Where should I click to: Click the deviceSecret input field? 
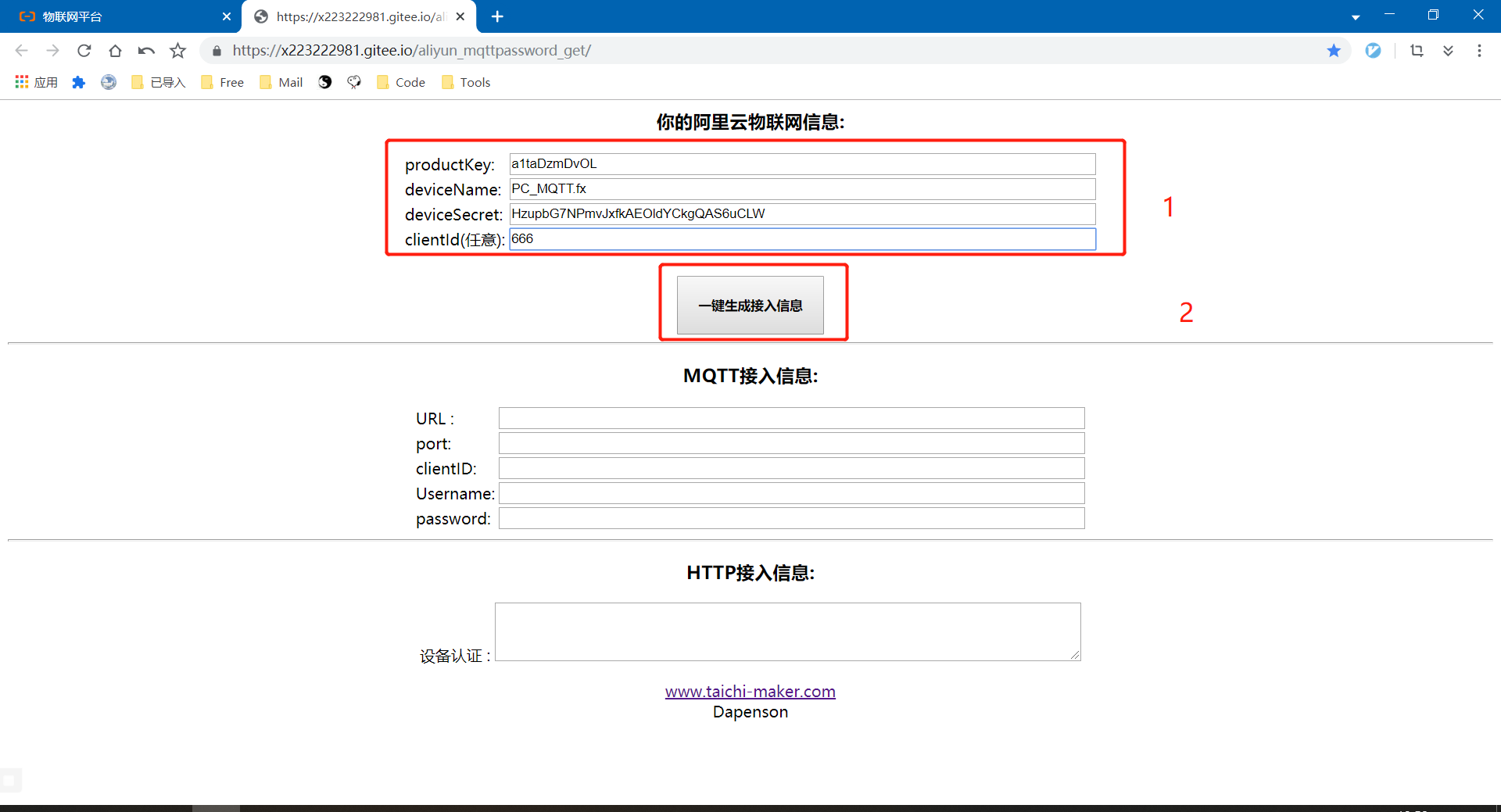[x=802, y=214]
